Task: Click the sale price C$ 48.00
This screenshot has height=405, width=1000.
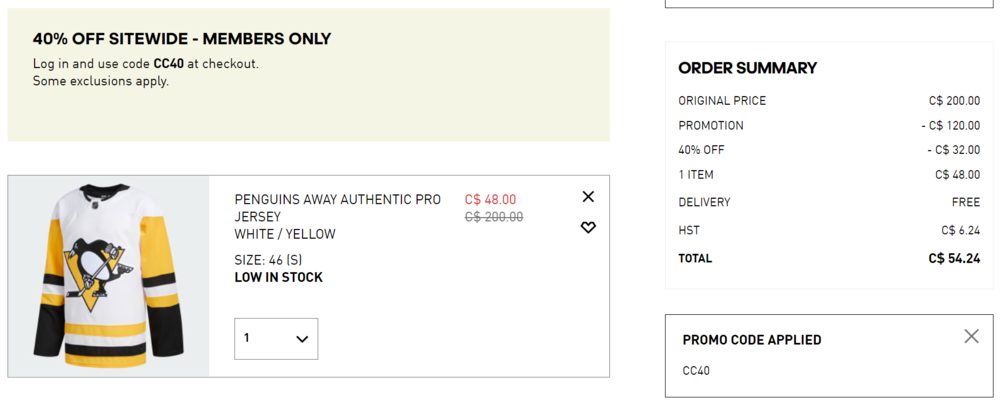Action: coord(490,200)
